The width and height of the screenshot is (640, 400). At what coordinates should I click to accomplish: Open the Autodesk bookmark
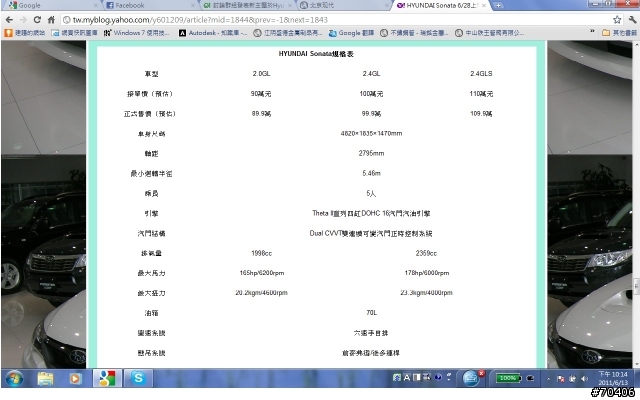[x=213, y=33]
